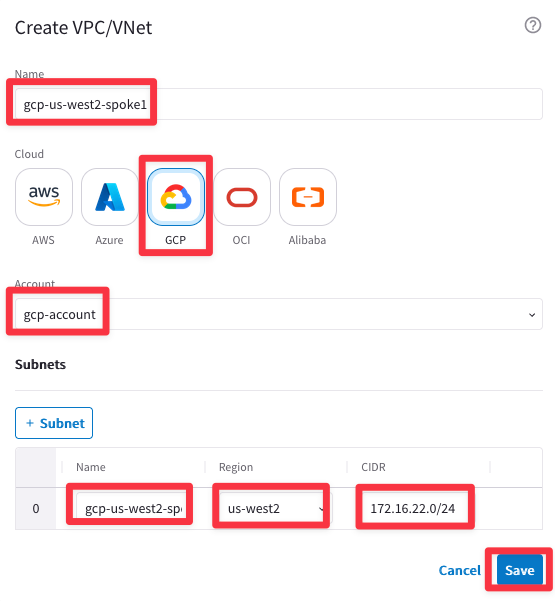
Task: Expand the Account field chevron arrow
Action: [532, 315]
